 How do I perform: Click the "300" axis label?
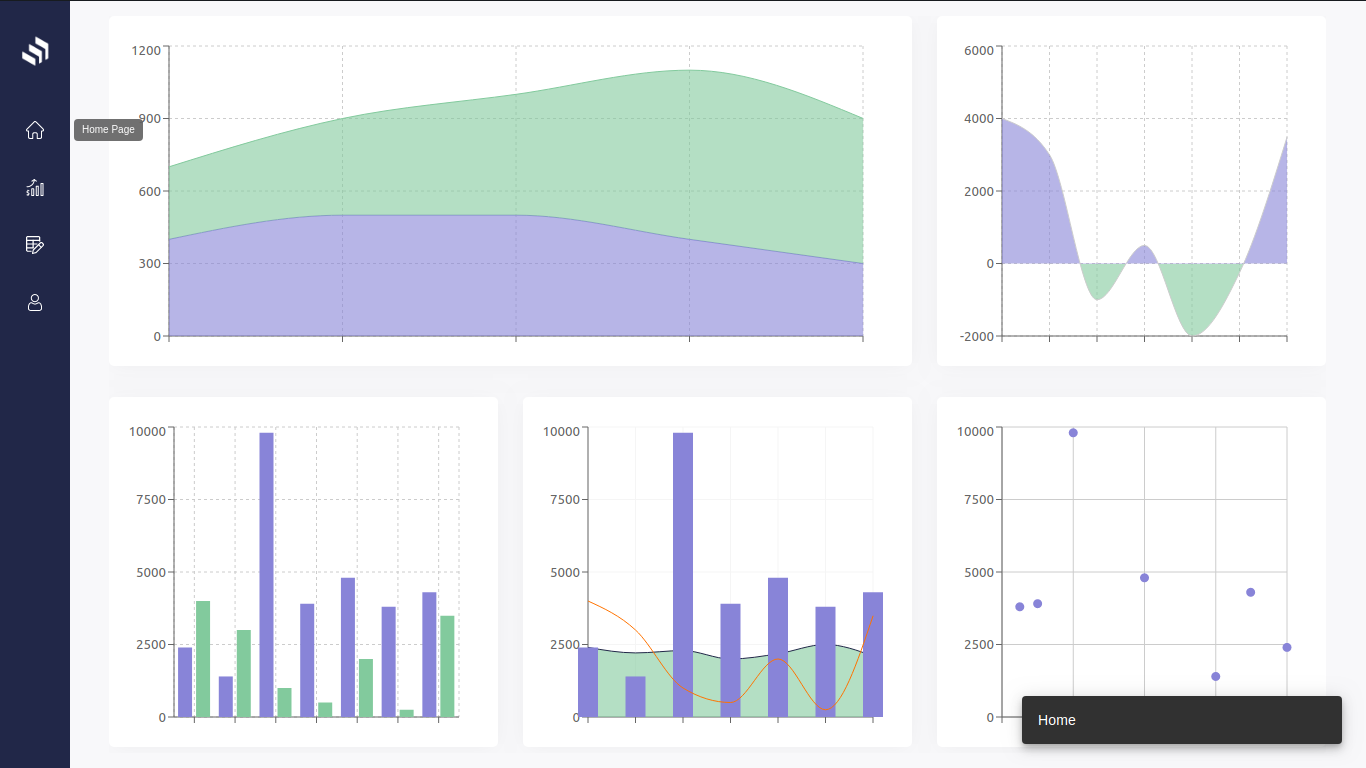149,264
